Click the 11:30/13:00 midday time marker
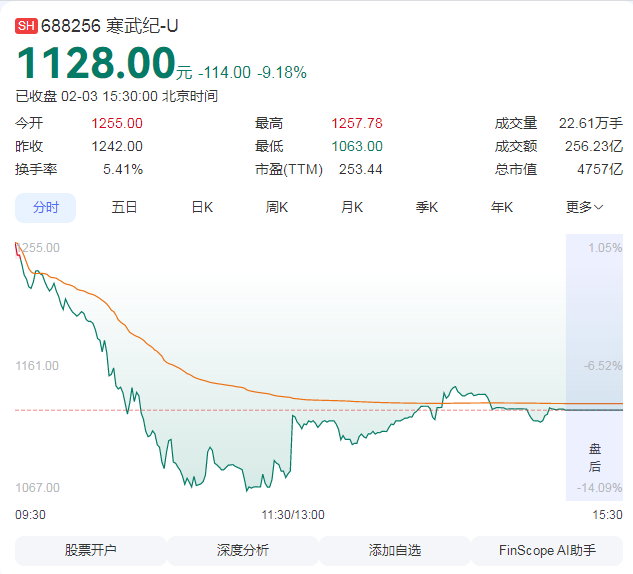This screenshot has width=633, height=574. [292, 515]
